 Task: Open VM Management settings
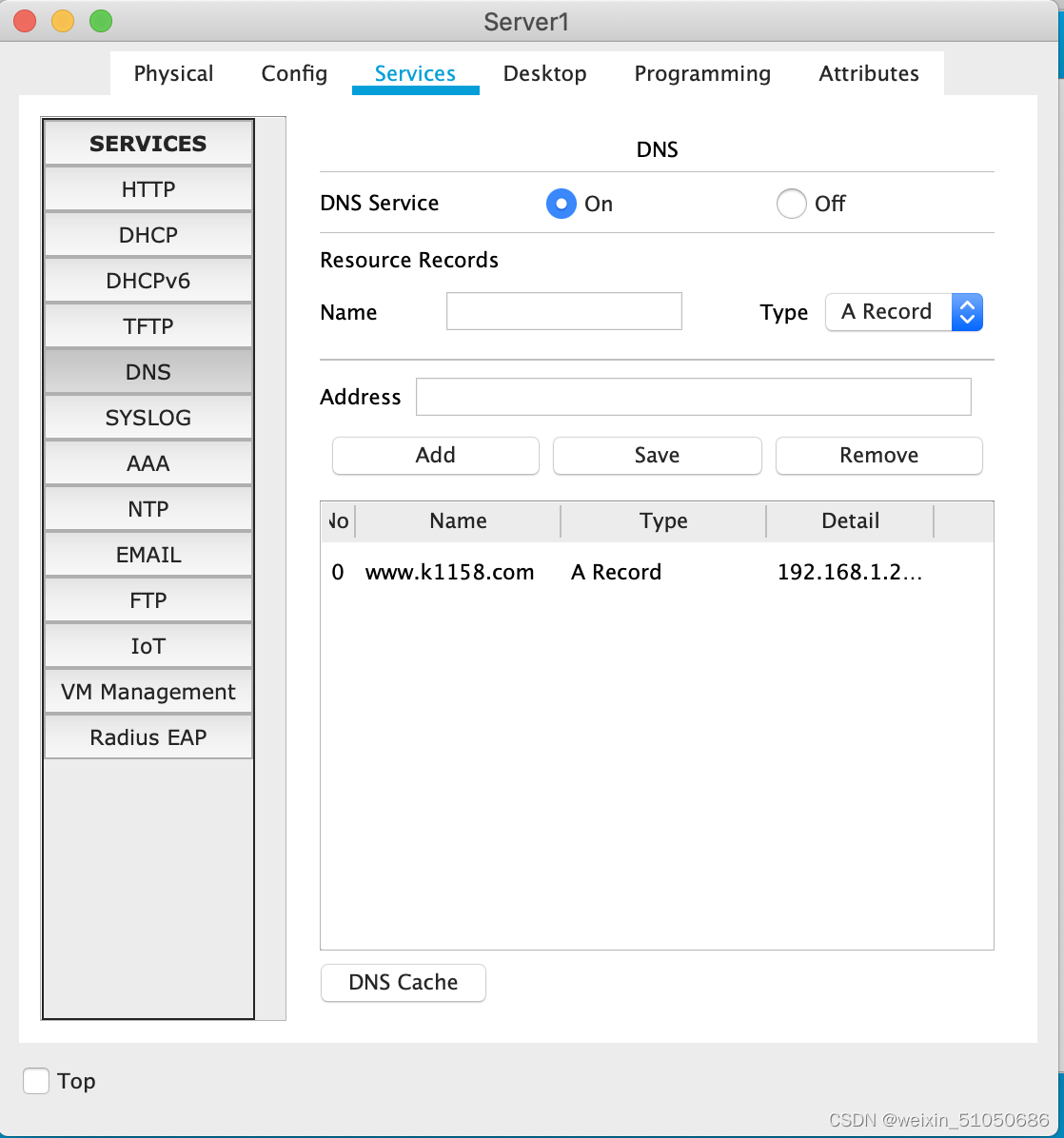tap(148, 691)
